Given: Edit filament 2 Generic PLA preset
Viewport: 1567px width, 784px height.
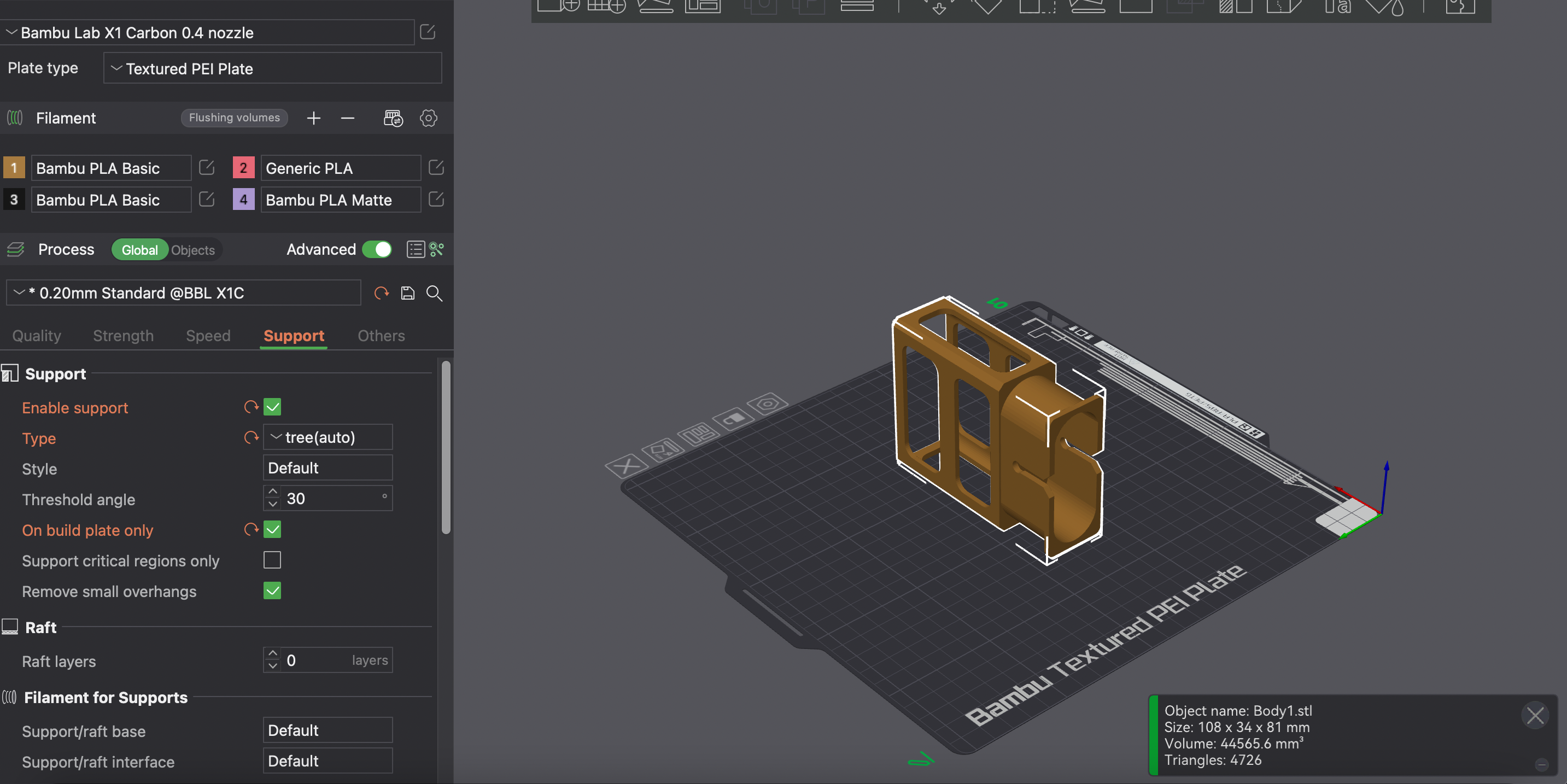Looking at the screenshot, I should click(x=436, y=167).
